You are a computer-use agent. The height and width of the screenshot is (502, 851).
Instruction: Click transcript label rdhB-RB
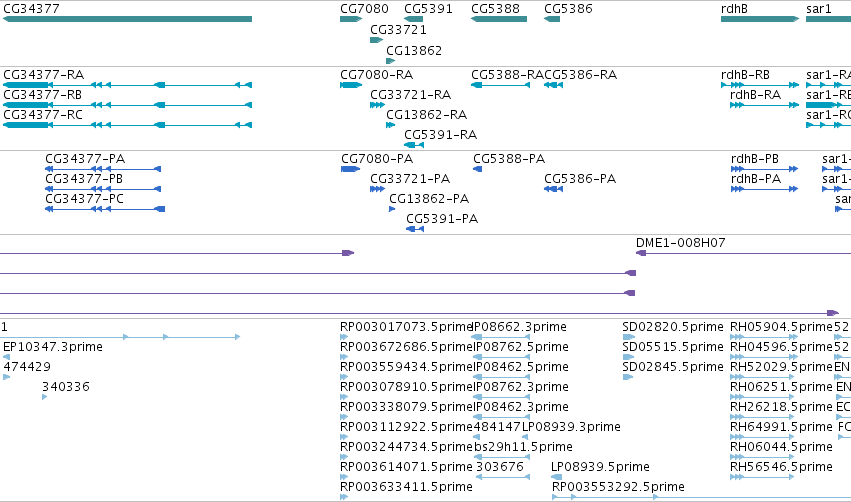745,74
